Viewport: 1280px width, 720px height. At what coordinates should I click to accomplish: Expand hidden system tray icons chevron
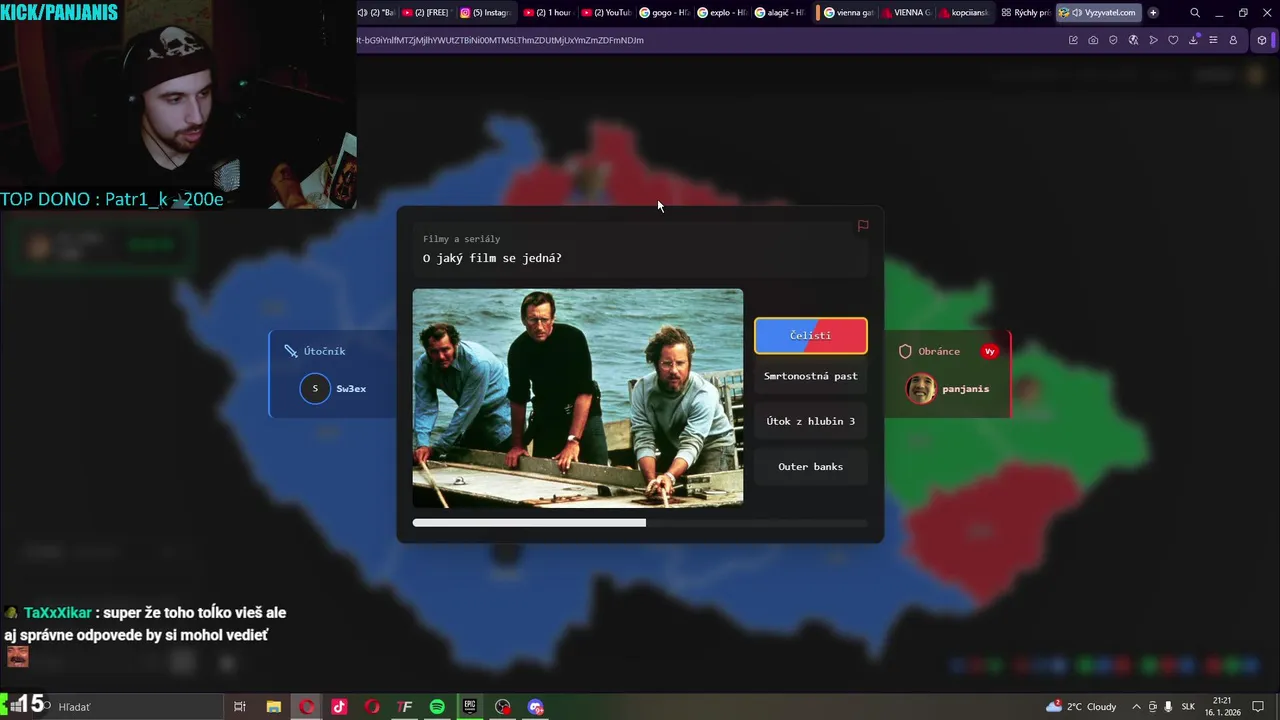coord(1136,707)
